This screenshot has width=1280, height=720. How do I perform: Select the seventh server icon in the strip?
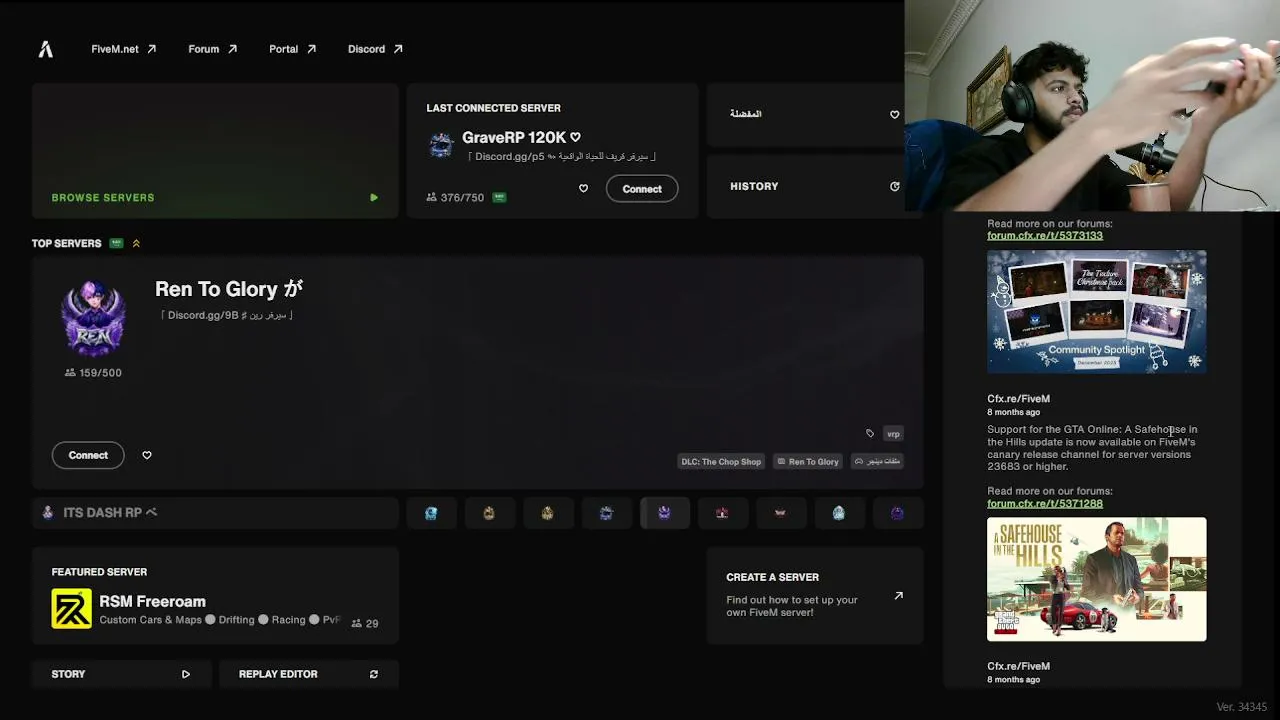coord(780,513)
